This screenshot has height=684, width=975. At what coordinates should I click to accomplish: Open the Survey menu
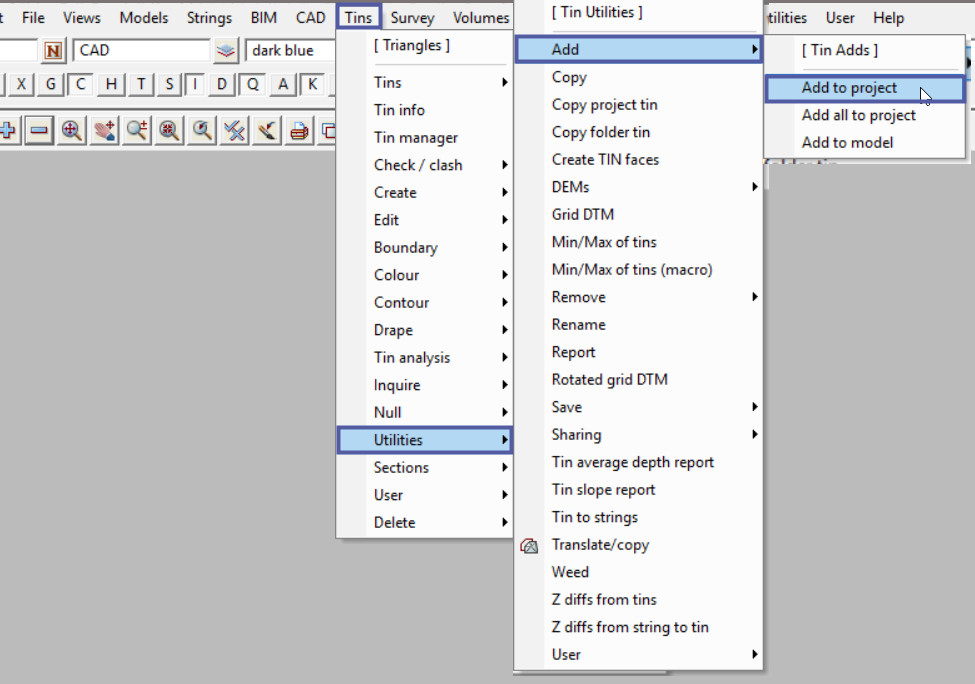(412, 17)
